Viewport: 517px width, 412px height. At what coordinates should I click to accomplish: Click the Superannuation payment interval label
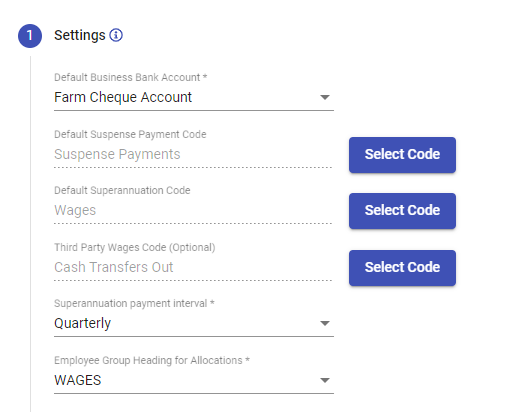[134, 303]
